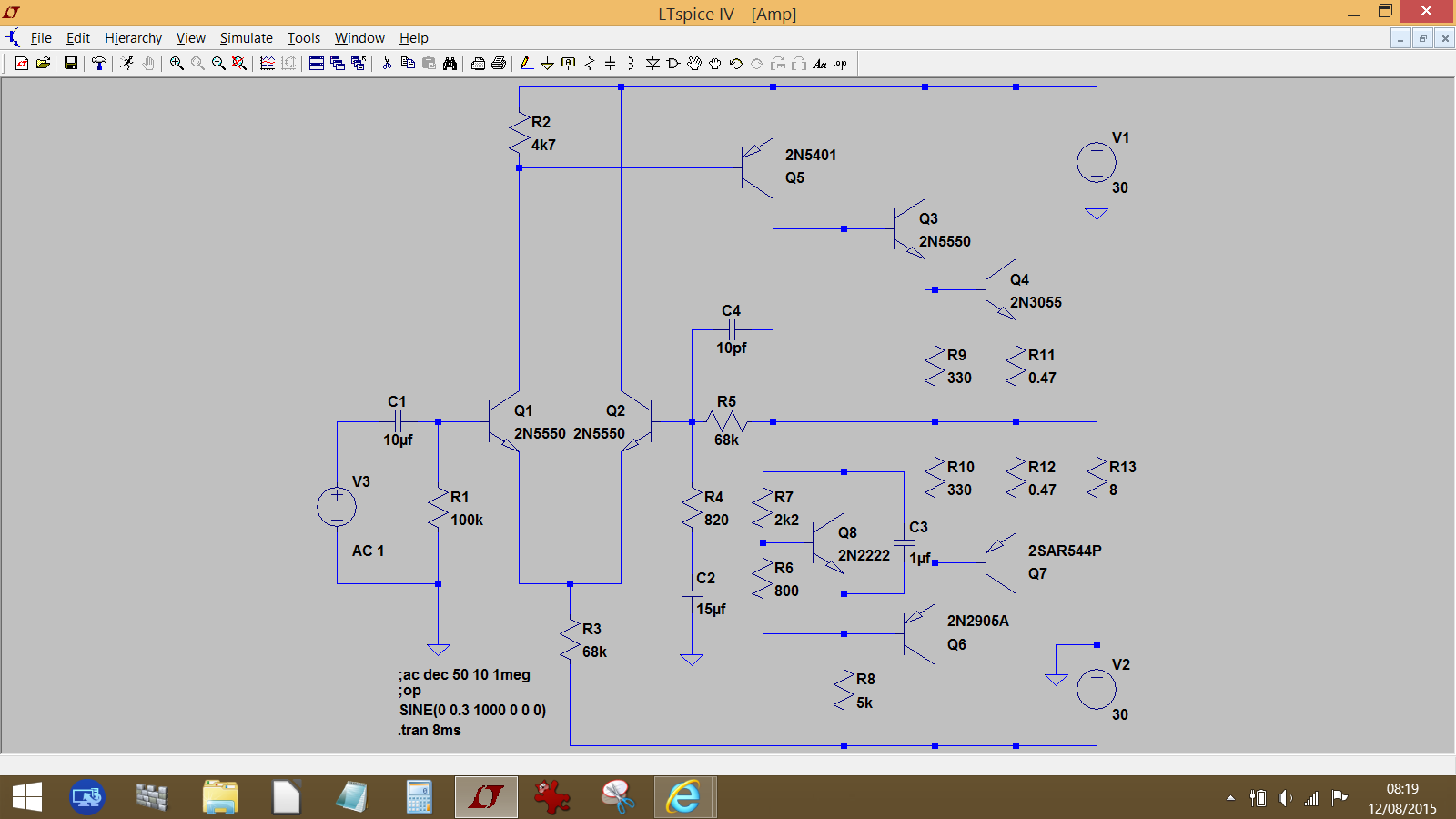The height and width of the screenshot is (819, 1456).
Task: Save the schematic with the floppy icon
Action: (x=70, y=63)
